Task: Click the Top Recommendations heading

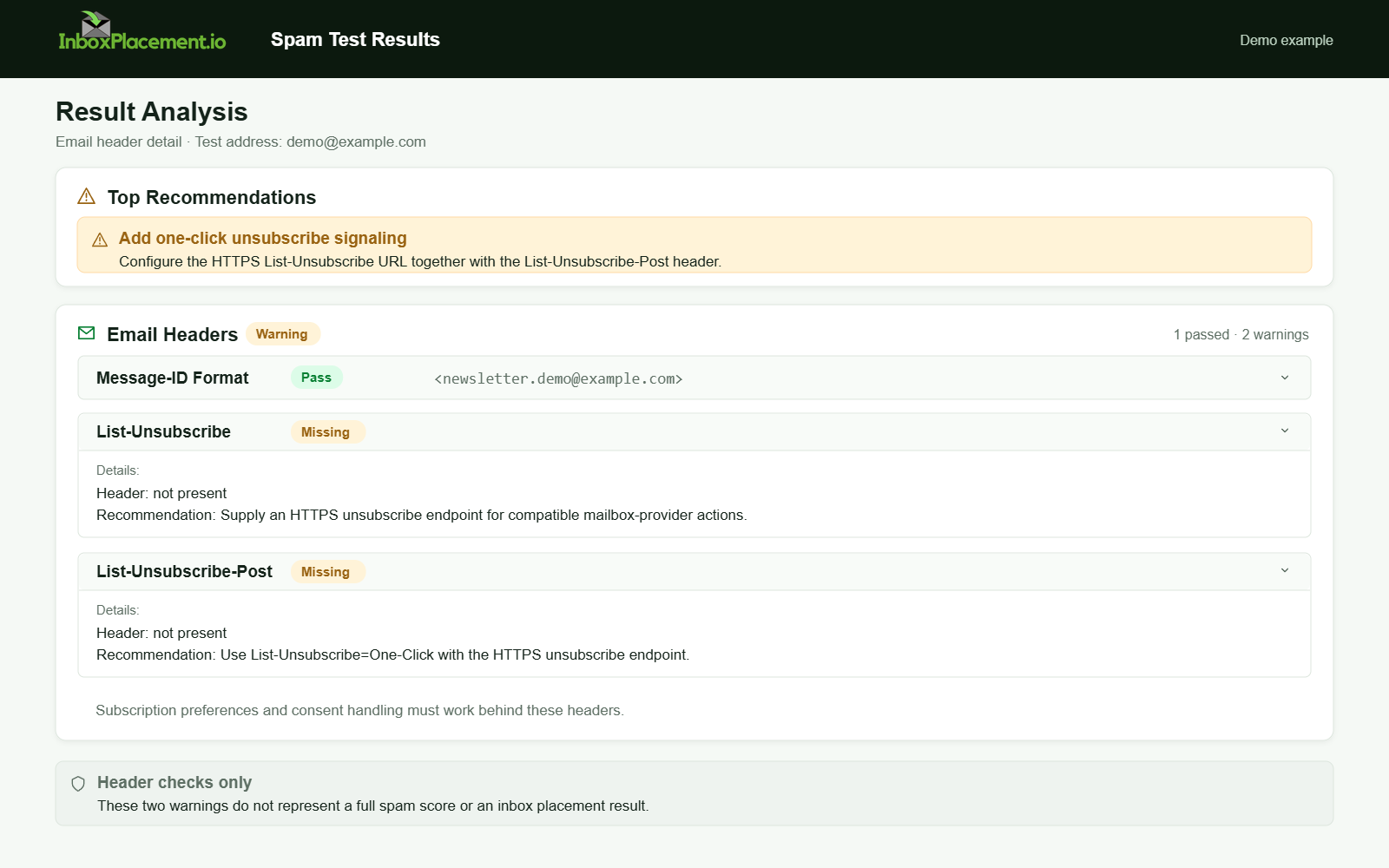Action: pos(212,197)
